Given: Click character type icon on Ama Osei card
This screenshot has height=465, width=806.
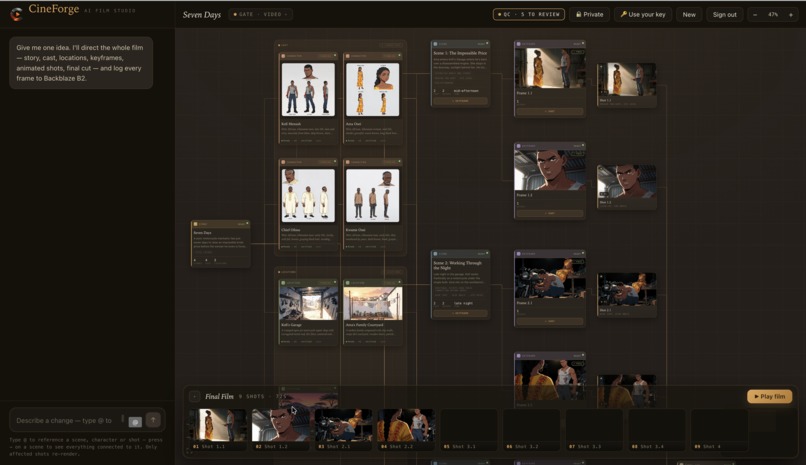Looking at the screenshot, I should click(347, 55).
